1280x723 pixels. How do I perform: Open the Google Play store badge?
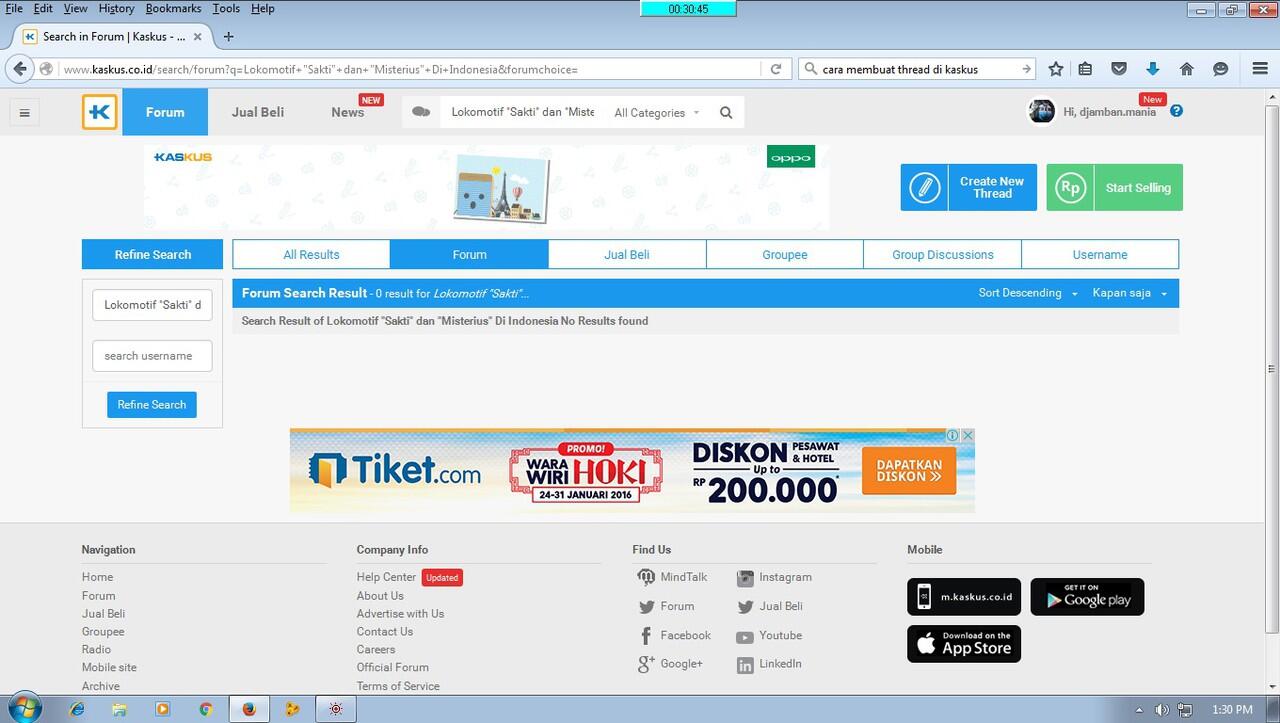tap(1087, 597)
